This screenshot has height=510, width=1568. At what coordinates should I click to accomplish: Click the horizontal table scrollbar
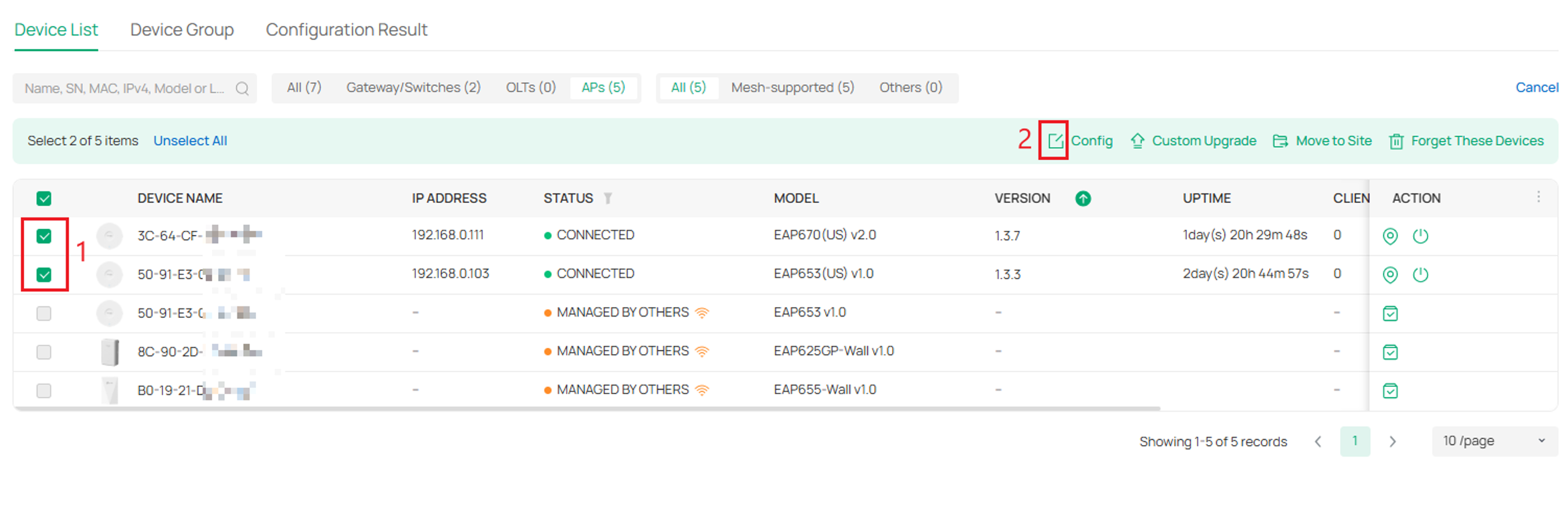click(x=587, y=408)
